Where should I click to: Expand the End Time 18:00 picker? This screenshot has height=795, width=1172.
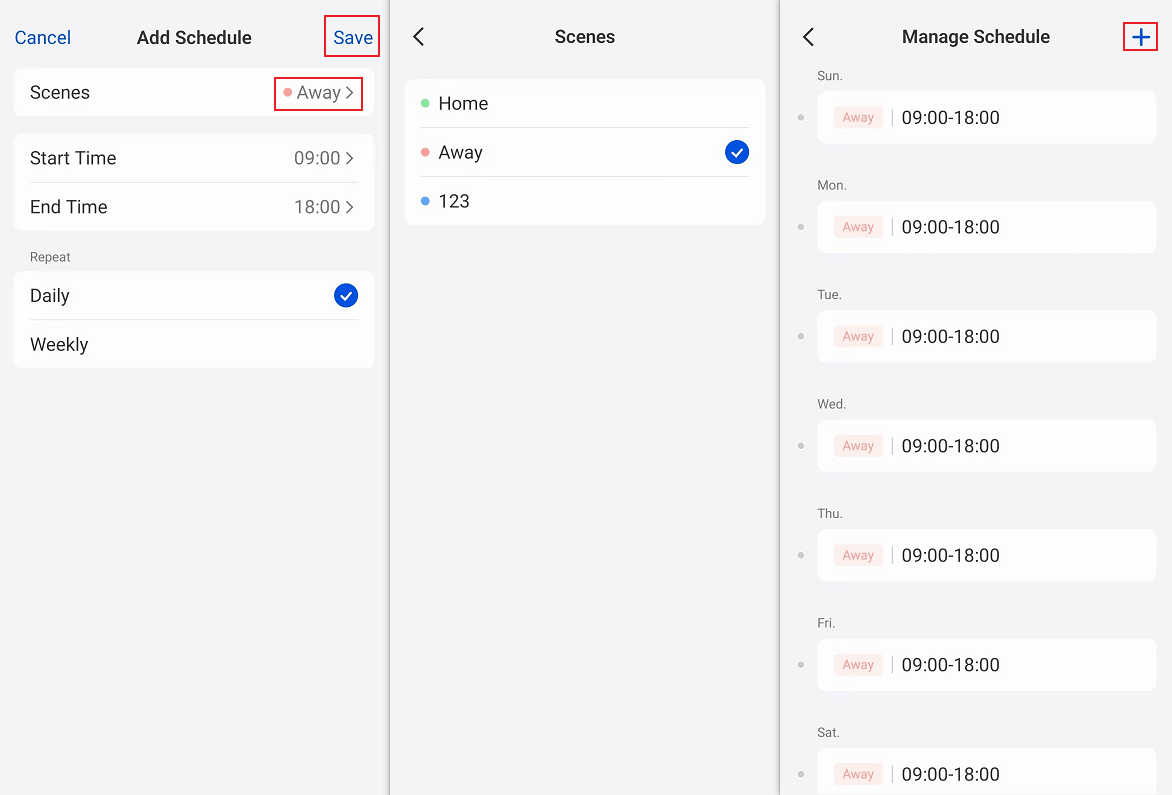click(x=323, y=207)
